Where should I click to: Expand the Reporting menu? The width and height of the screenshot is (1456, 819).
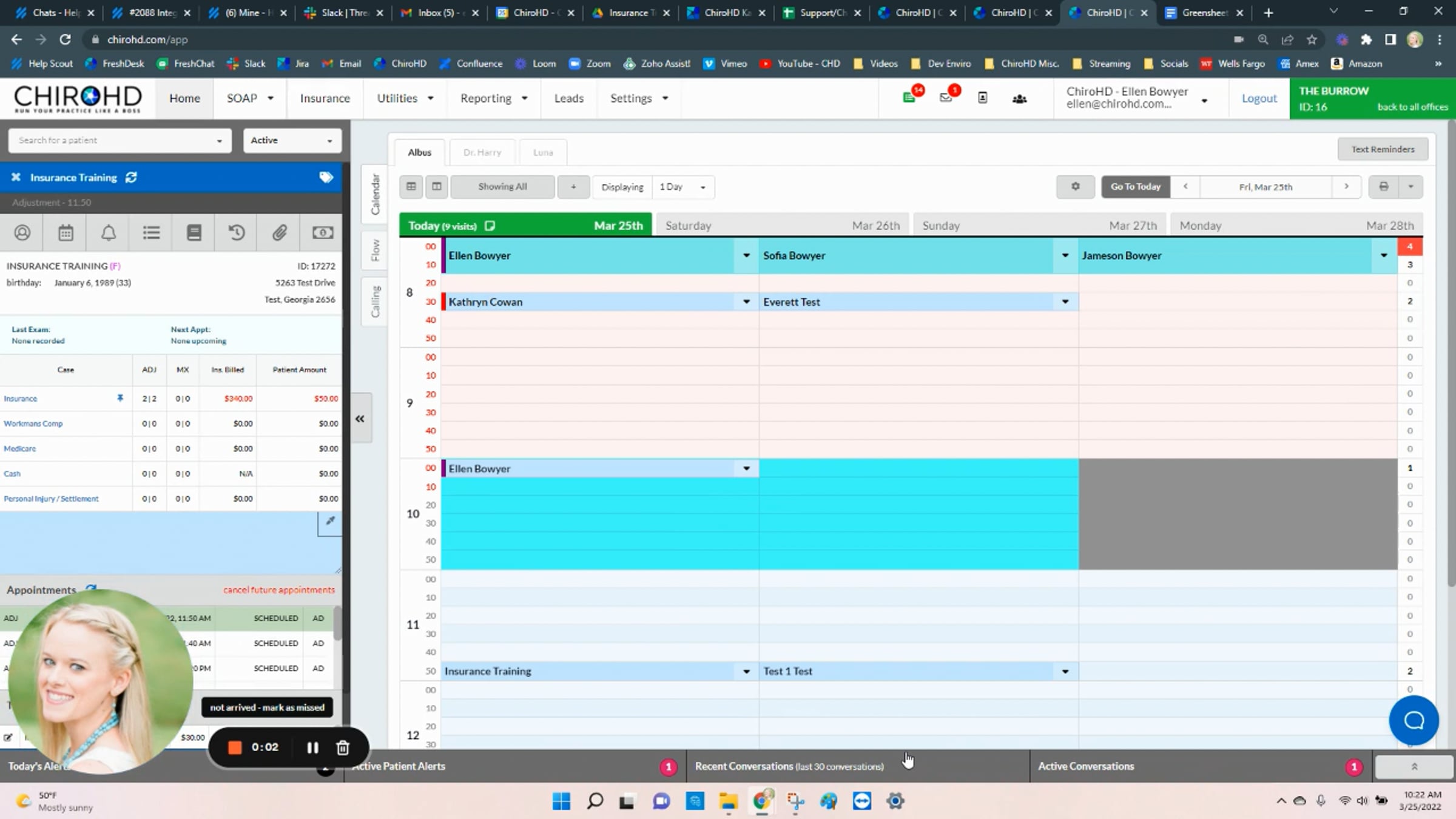(x=494, y=98)
